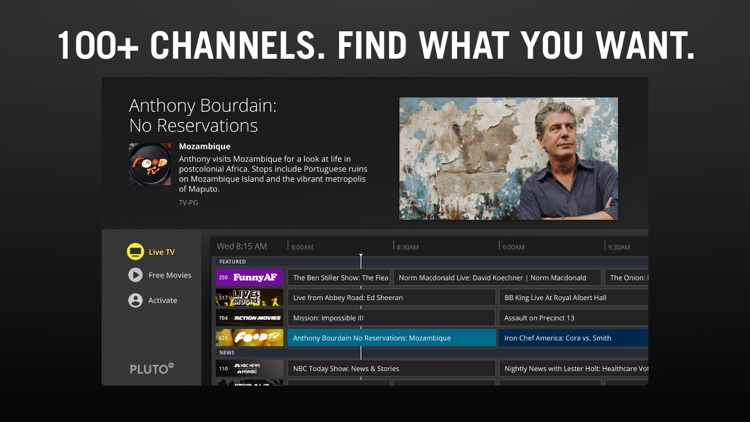The height and width of the screenshot is (422, 750).
Task: Select the FunnyAF channel logo
Action: coord(249,277)
